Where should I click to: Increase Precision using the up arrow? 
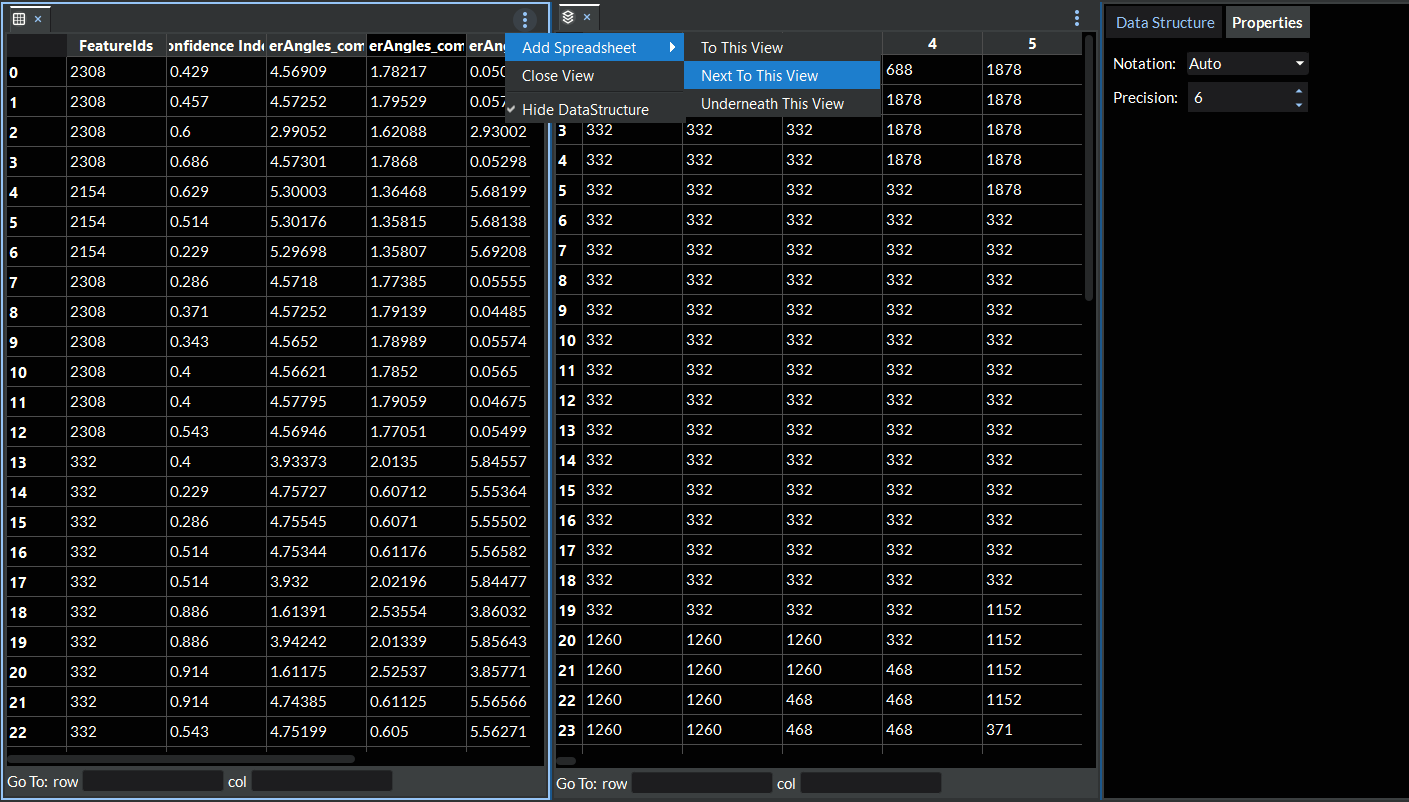pos(1298,91)
